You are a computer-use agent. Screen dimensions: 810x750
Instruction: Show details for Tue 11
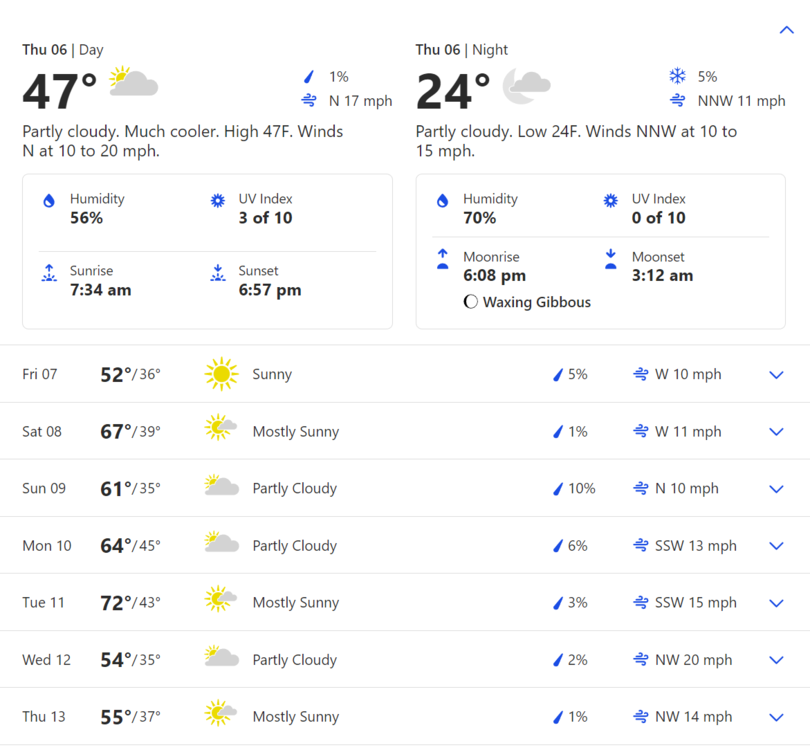(x=776, y=603)
